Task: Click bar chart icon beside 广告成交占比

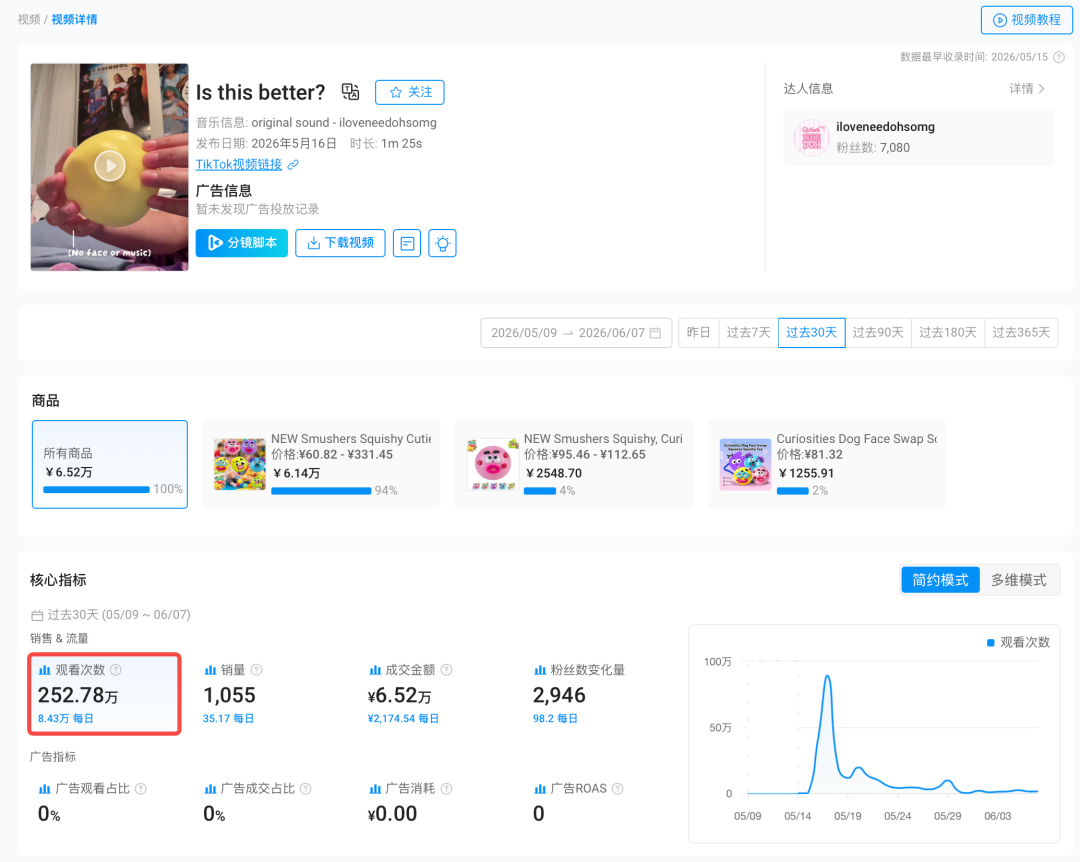Action: (210, 789)
